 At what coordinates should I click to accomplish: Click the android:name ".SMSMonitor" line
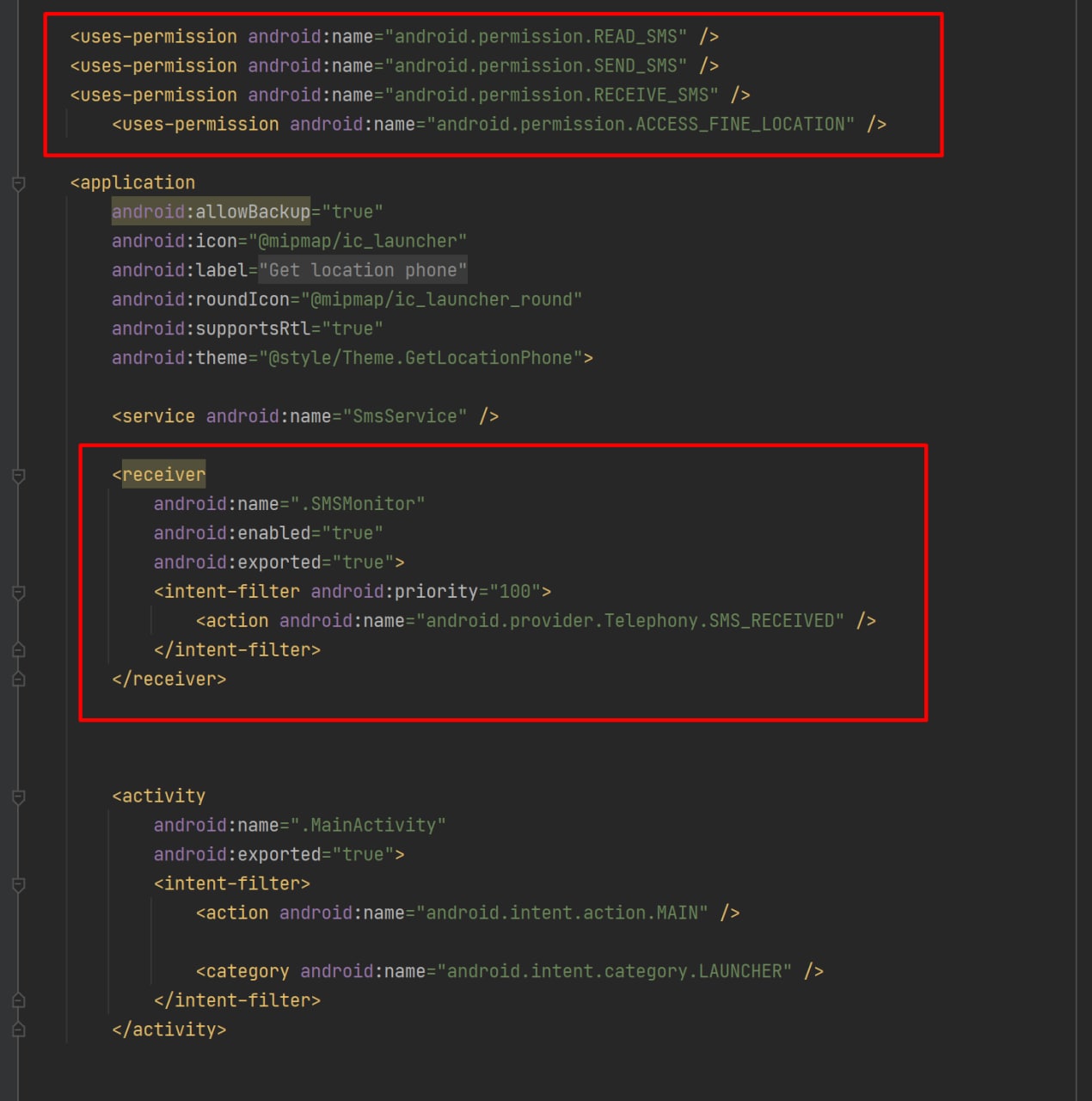(289, 504)
